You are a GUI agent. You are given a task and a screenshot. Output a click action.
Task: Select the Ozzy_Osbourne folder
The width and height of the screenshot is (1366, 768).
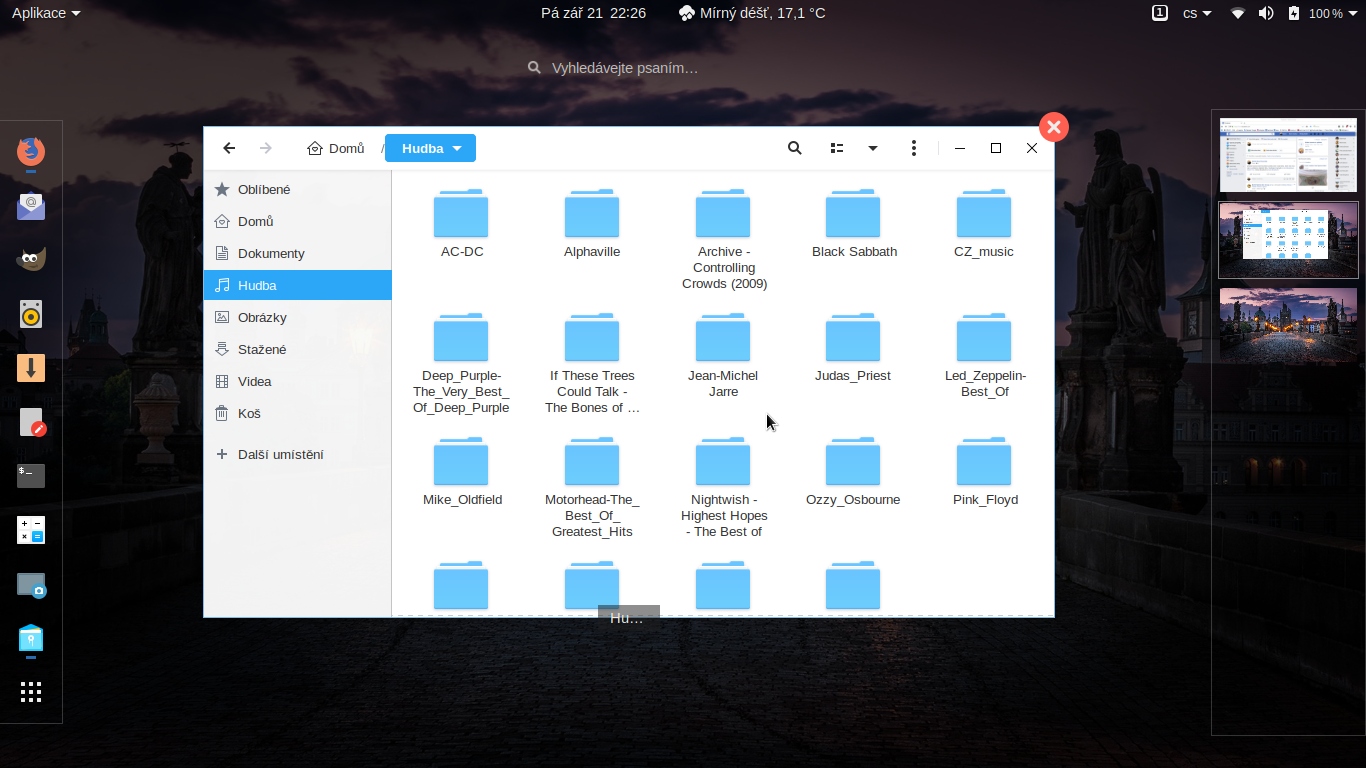[854, 472]
